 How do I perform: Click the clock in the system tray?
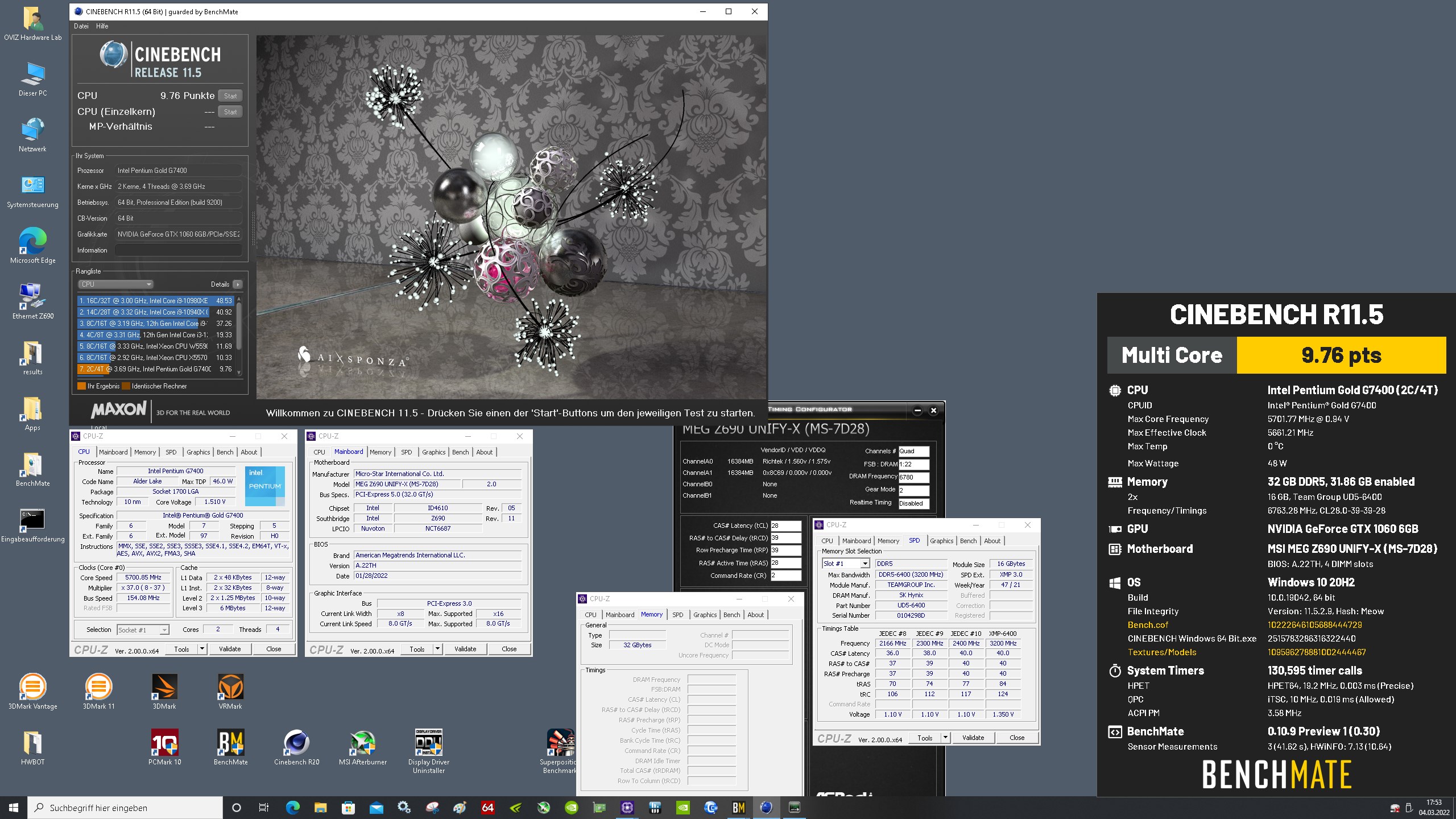click(1434, 807)
